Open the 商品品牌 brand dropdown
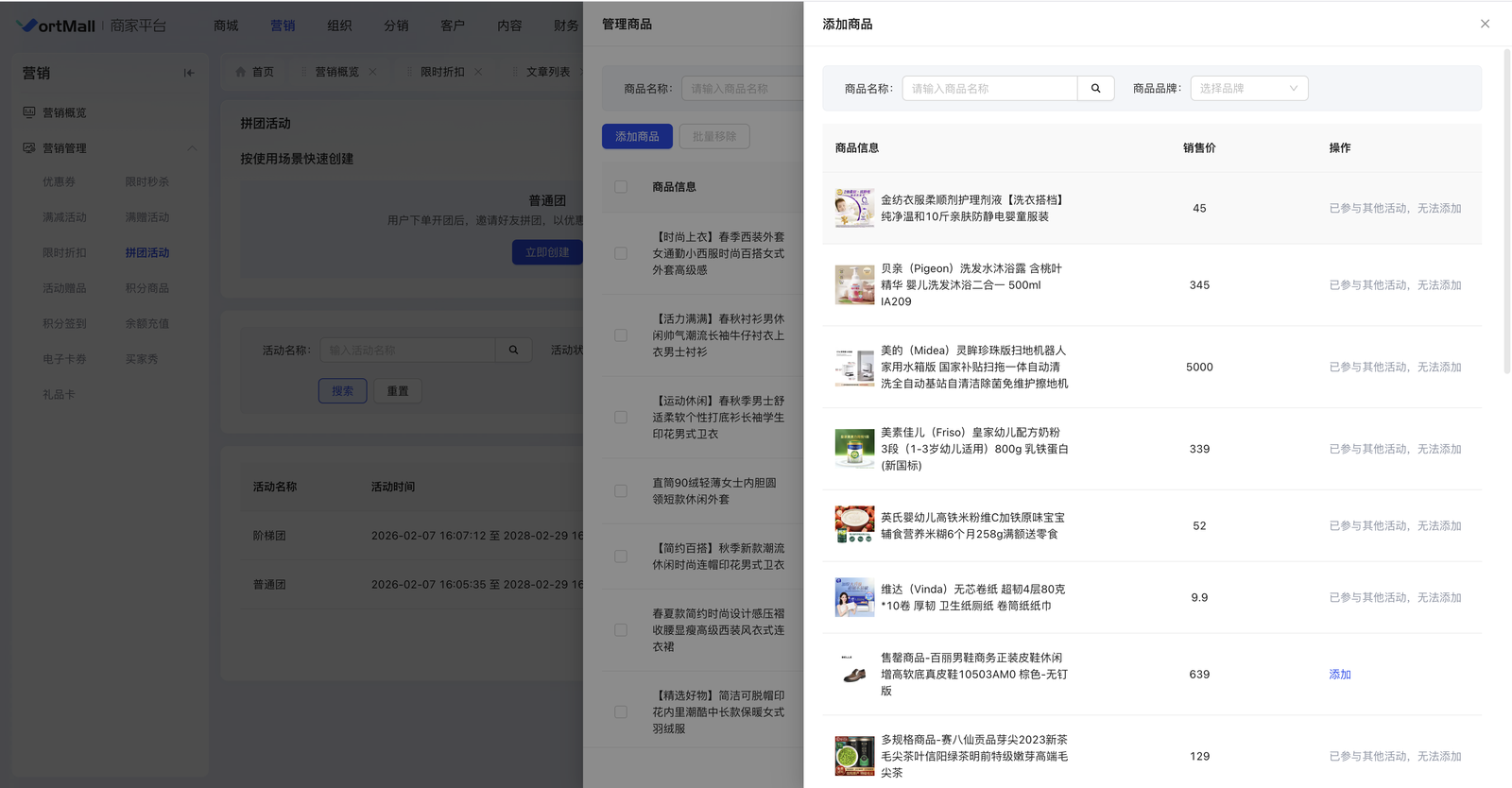The width and height of the screenshot is (1512, 788). click(1248, 89)
